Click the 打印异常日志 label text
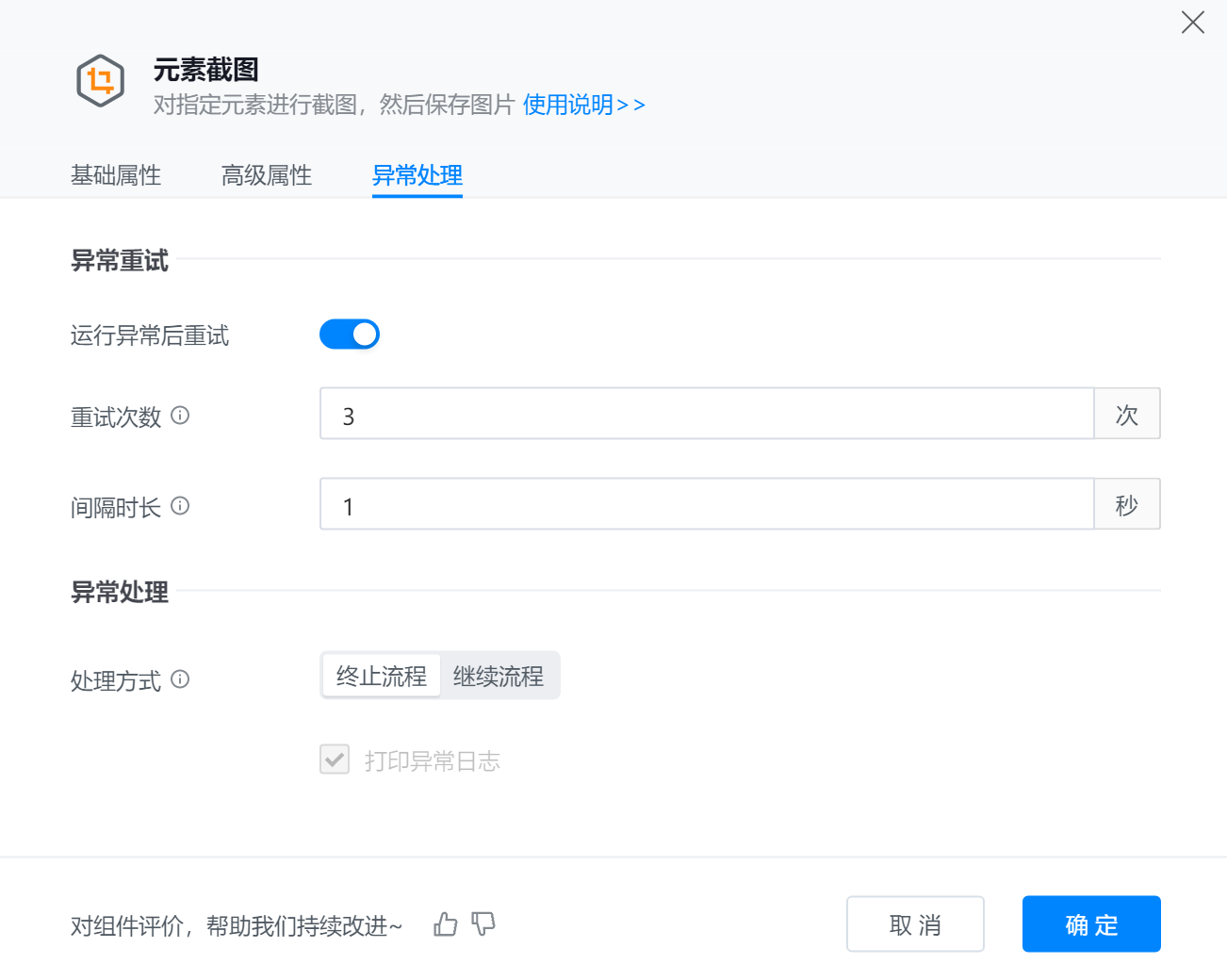 point(433,760)
